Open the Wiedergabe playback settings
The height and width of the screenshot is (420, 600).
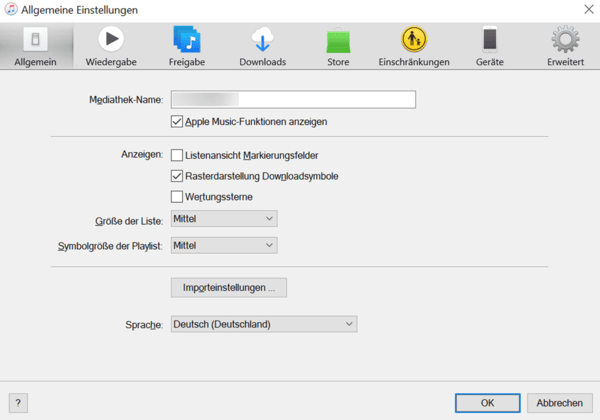point(111,46)
